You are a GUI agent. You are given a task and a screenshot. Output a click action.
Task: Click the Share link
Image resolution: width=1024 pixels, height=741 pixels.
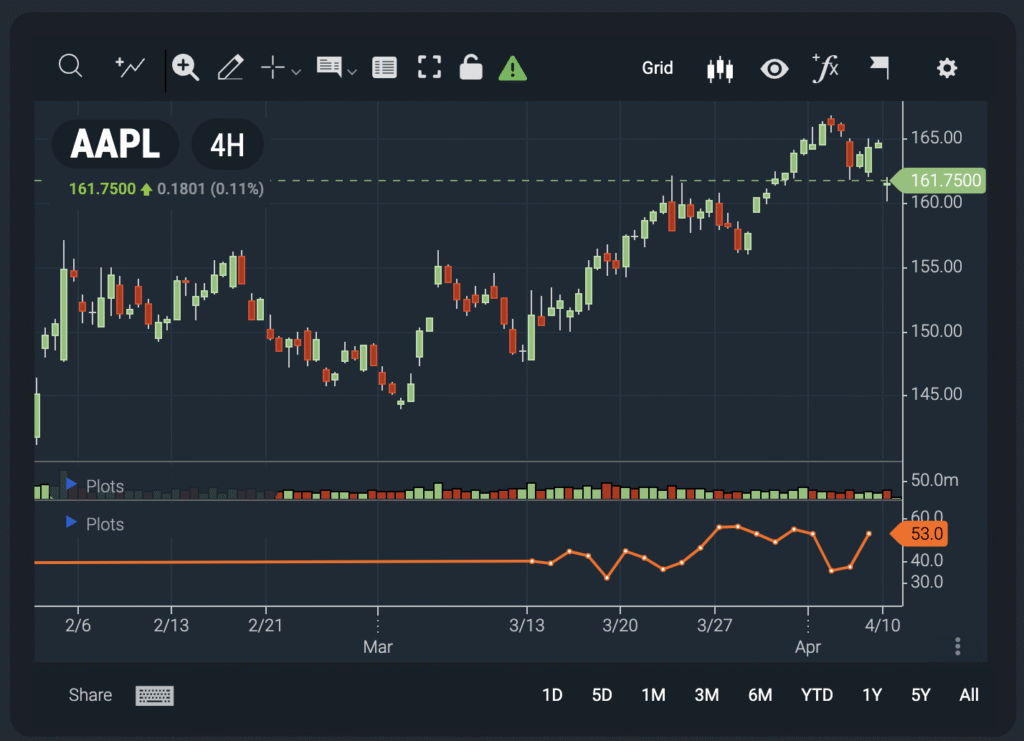pos(90,695)
